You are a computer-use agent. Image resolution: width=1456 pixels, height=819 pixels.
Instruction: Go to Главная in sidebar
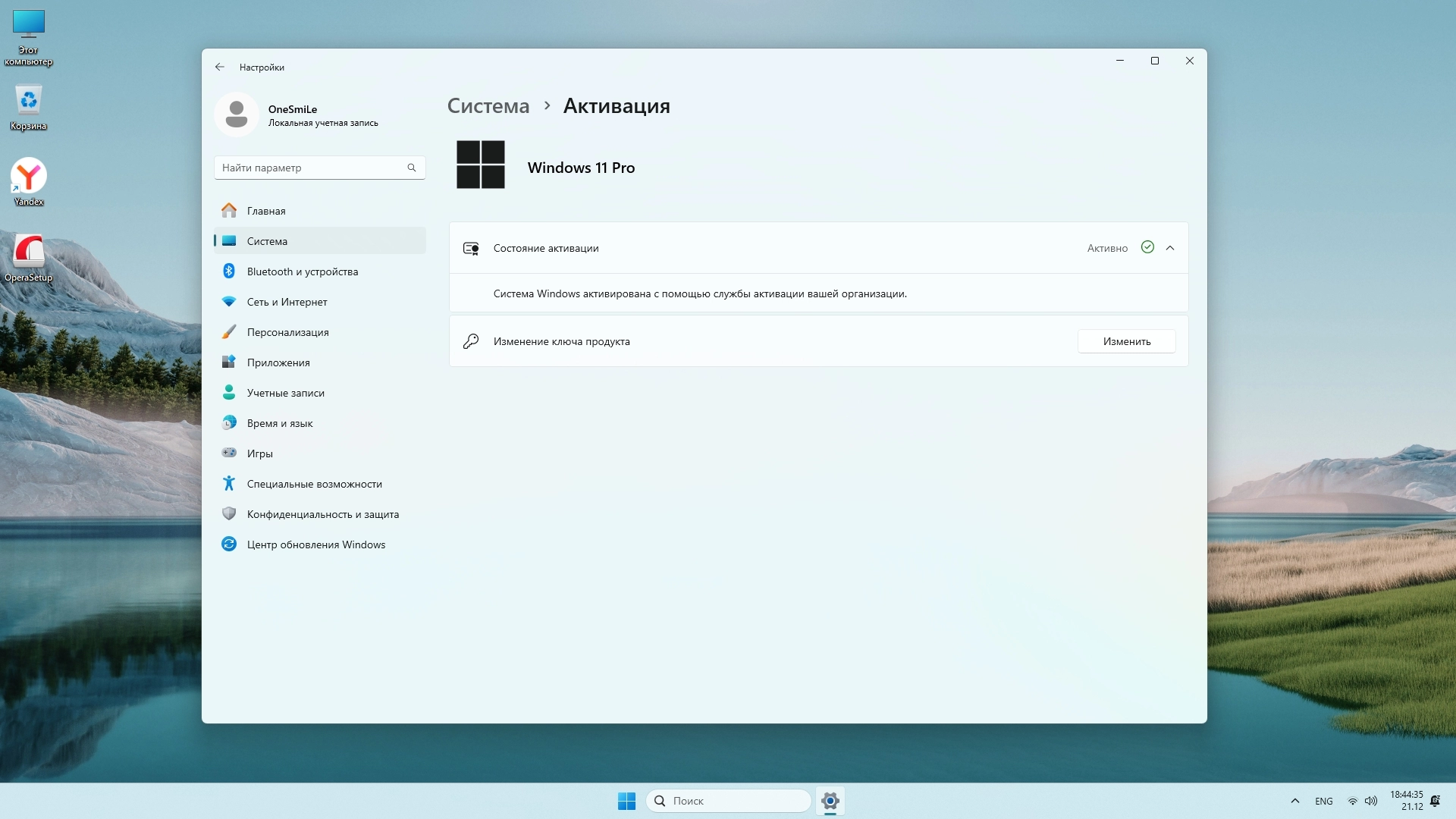pyautogui.click(x=265, y=211)
